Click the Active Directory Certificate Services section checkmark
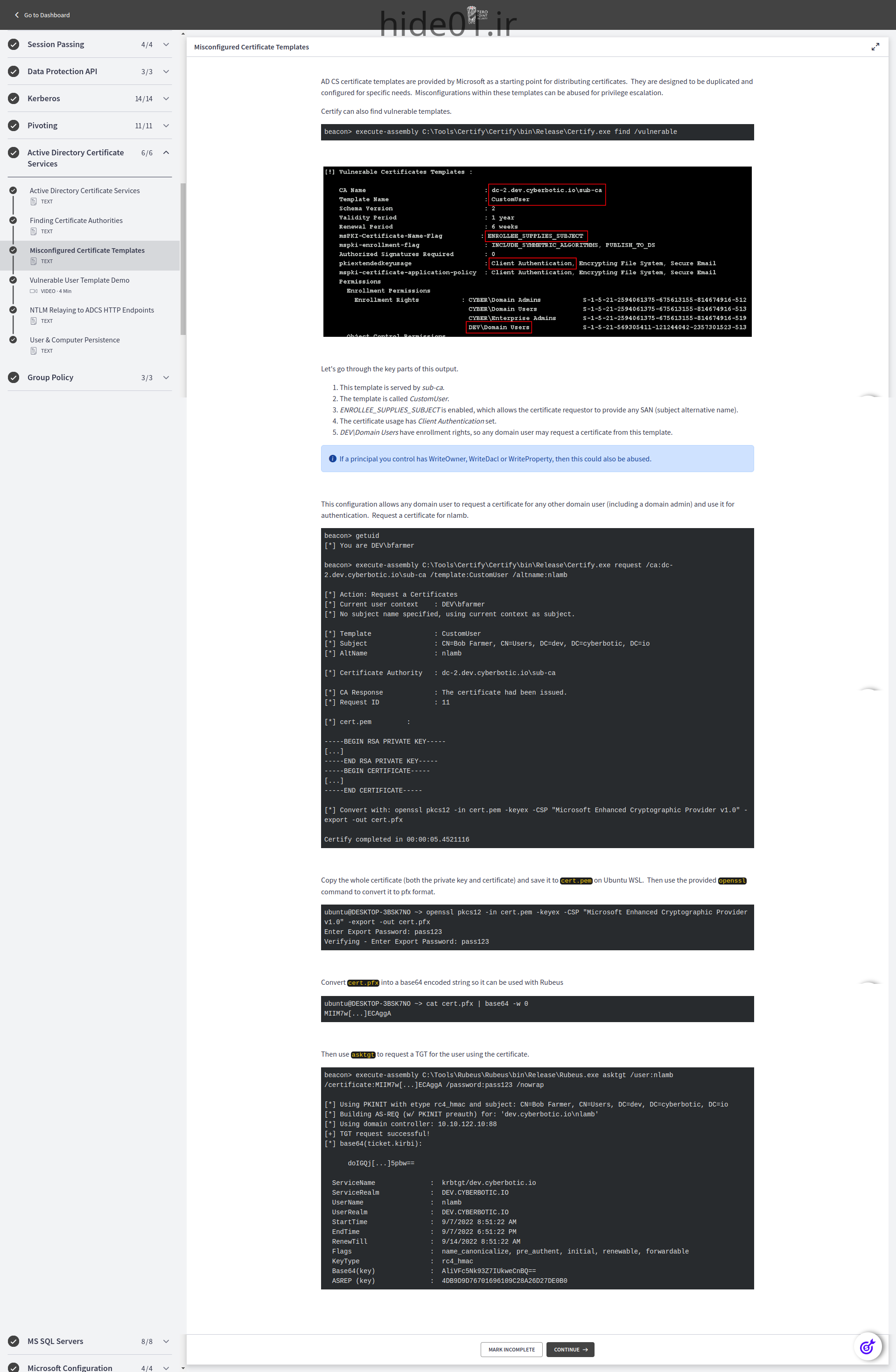896x1372 pixels. (14, 153)
